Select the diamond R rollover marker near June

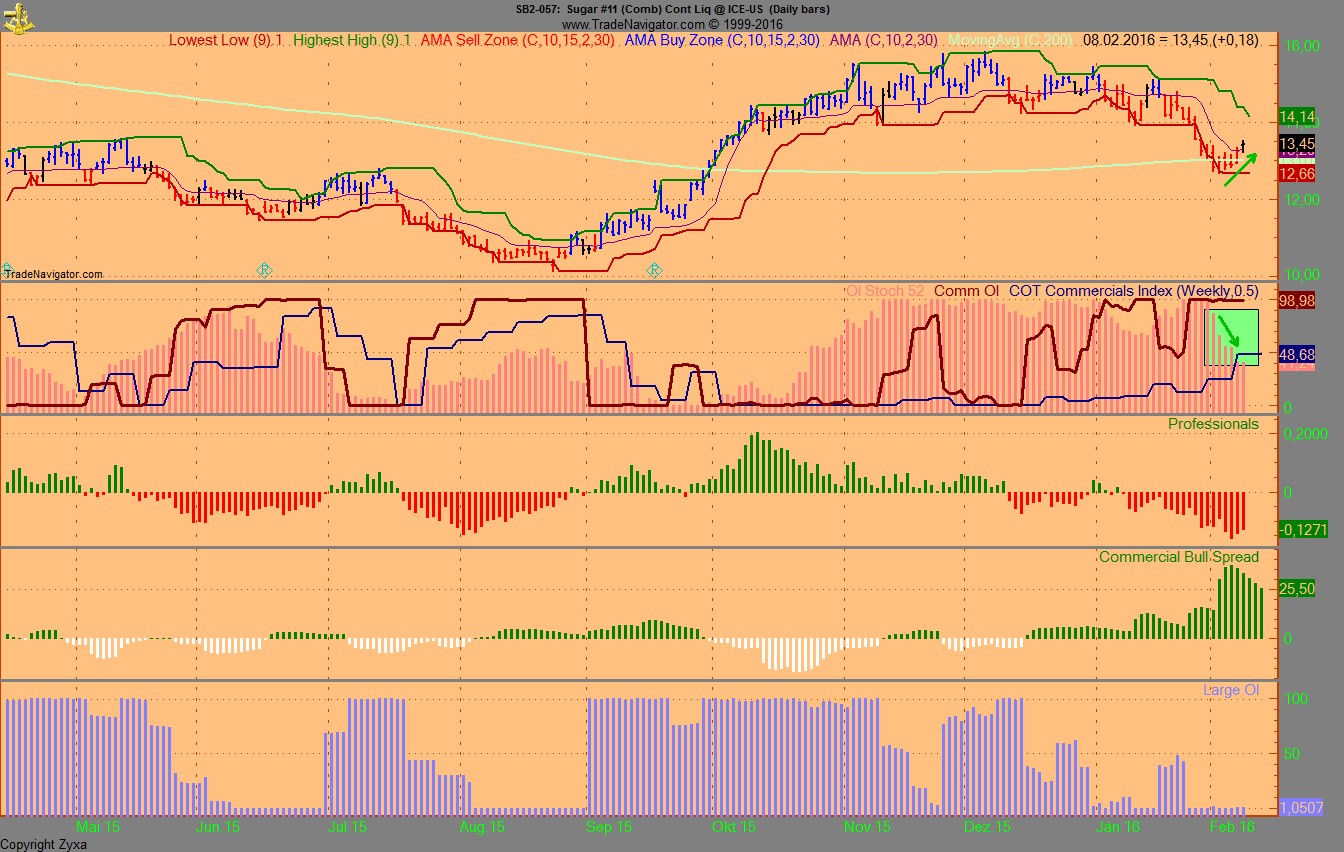[x=262, y=269]
